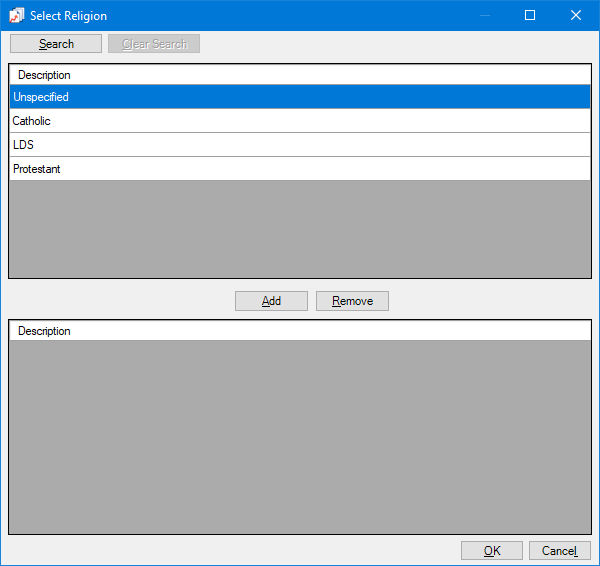The height and width of the screenshot is (566, 600).
Task: Click the empty gray area of the upper list
Action: (299, 228)
